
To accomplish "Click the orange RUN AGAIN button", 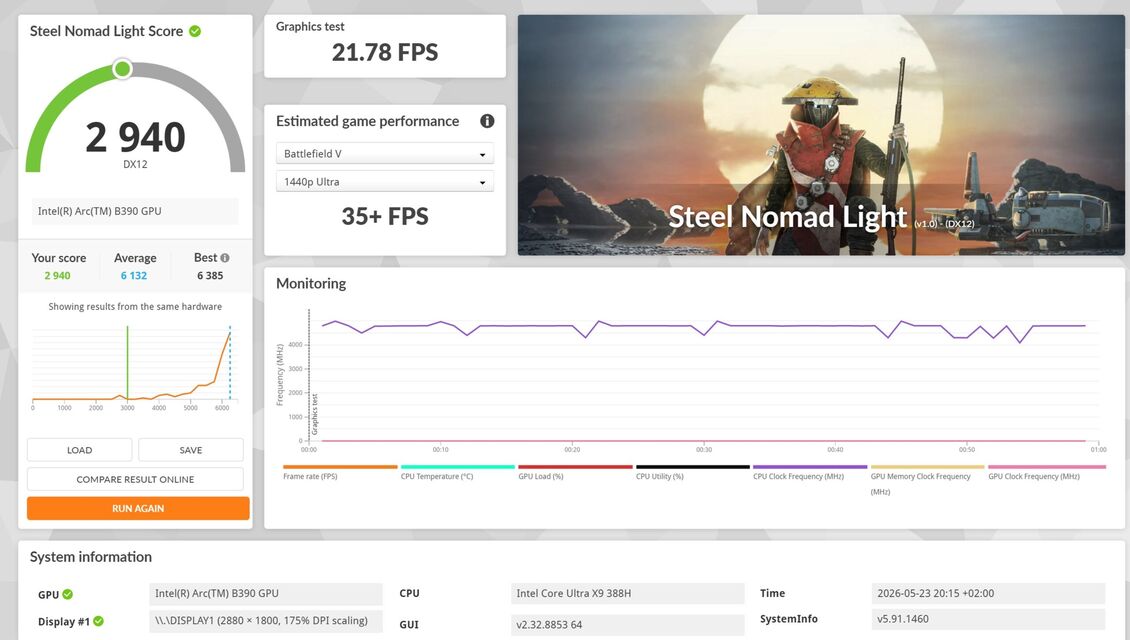I will (138, 508).
